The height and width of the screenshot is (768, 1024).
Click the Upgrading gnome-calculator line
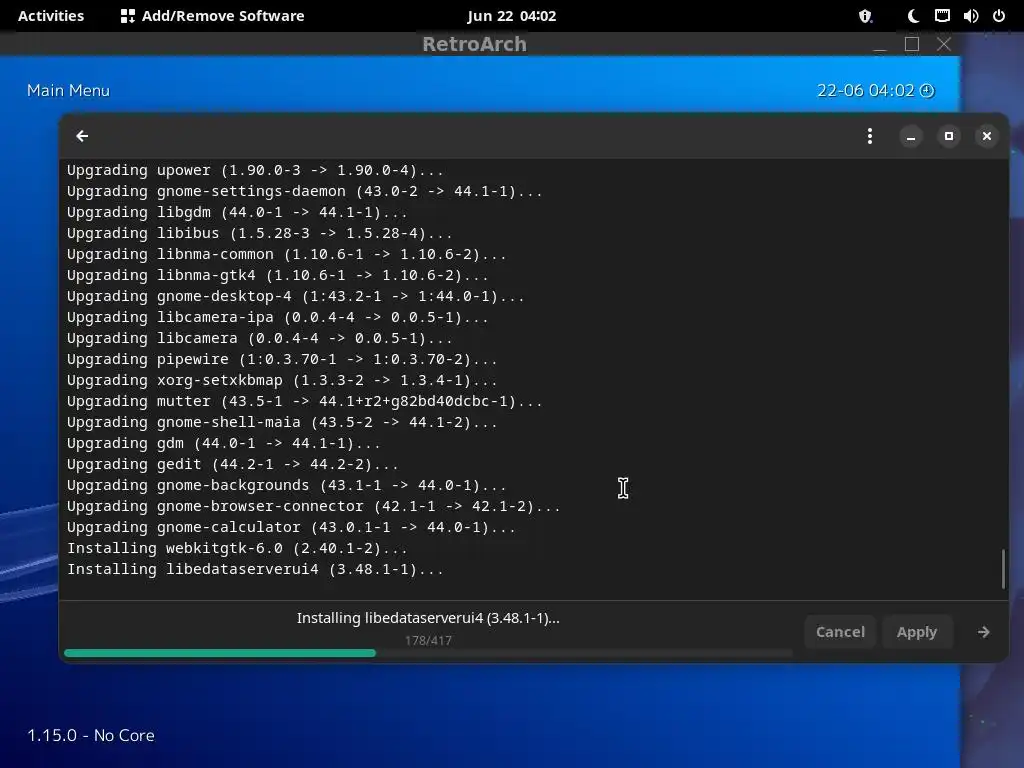pyautogui.click(x=291, y=527)
